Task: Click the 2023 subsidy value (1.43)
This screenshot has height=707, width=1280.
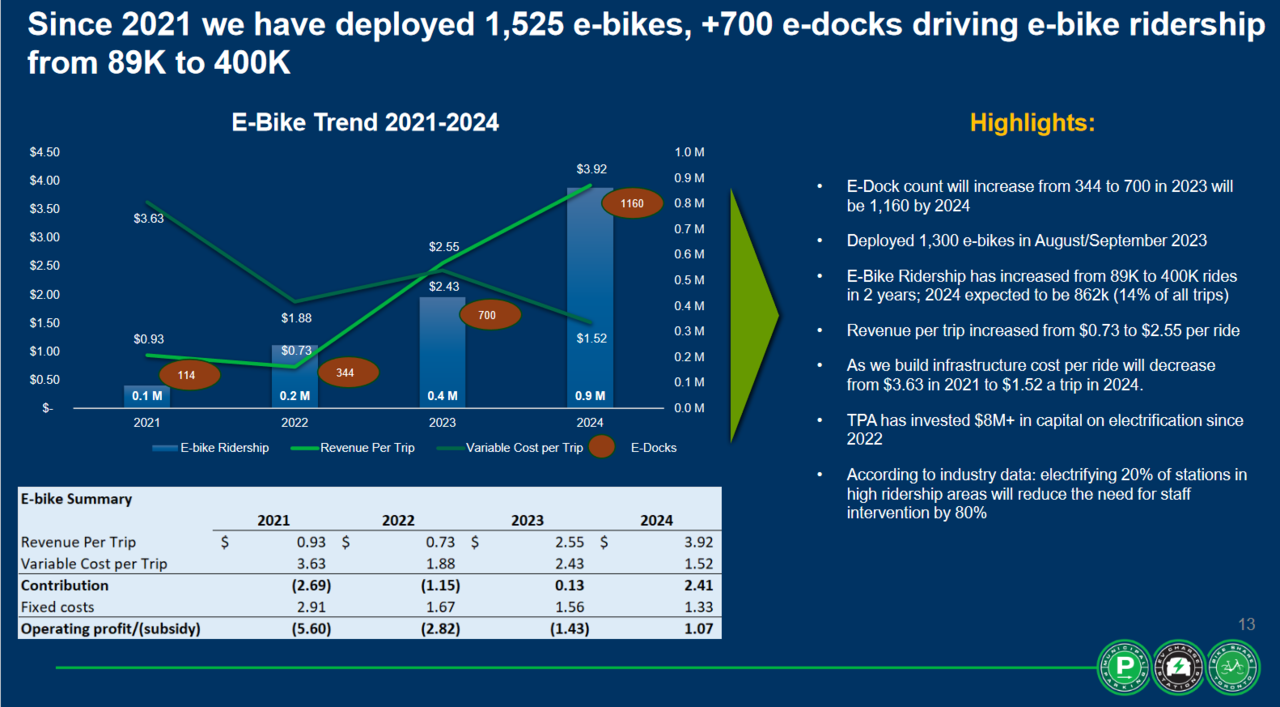Action: pos(567,629)
